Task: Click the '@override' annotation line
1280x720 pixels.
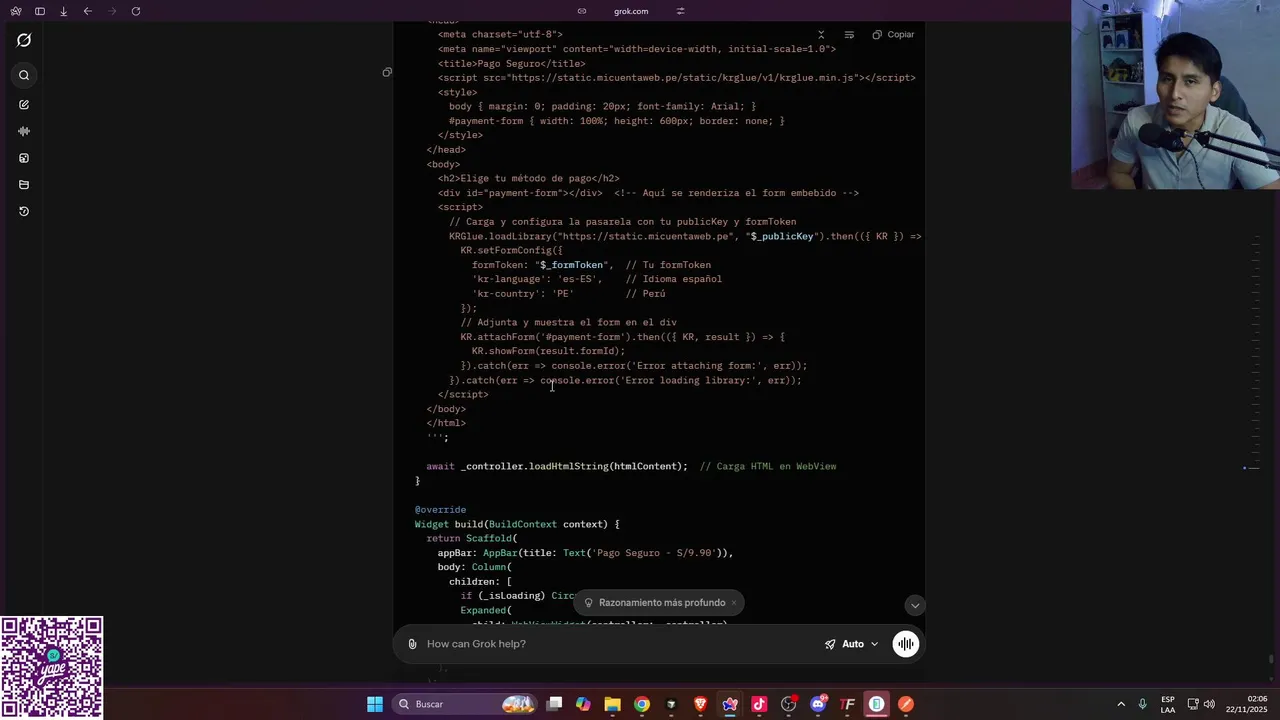Action: pos(441,509)
